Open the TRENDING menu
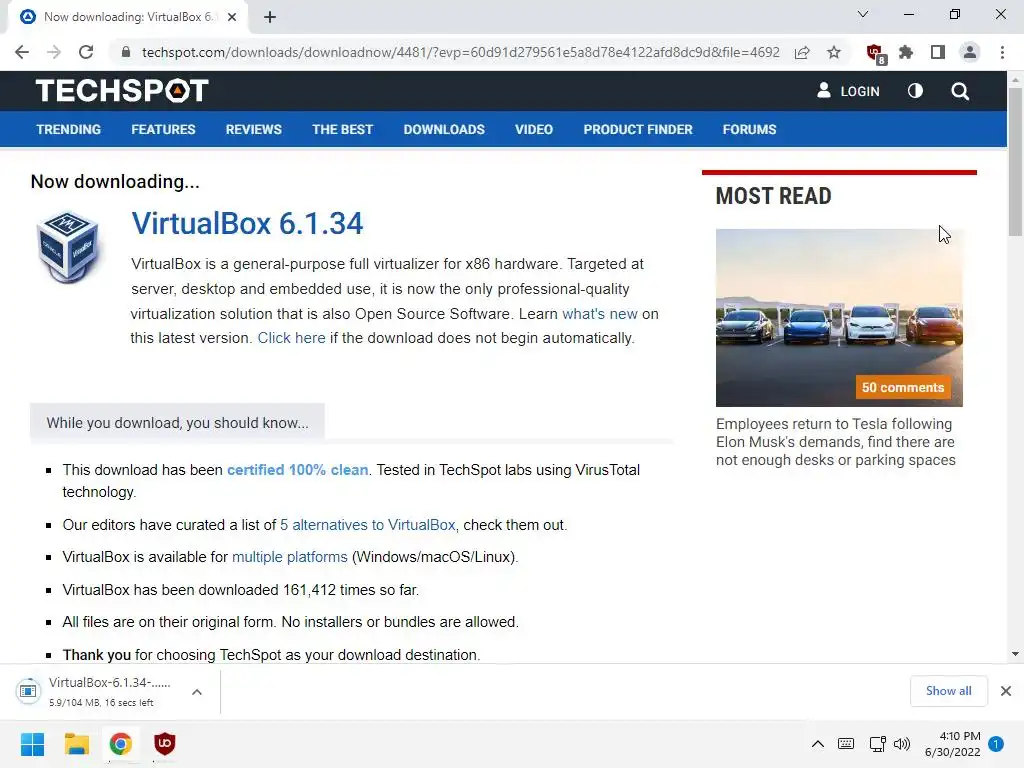The image size is (1024, 768). [69, 129]
